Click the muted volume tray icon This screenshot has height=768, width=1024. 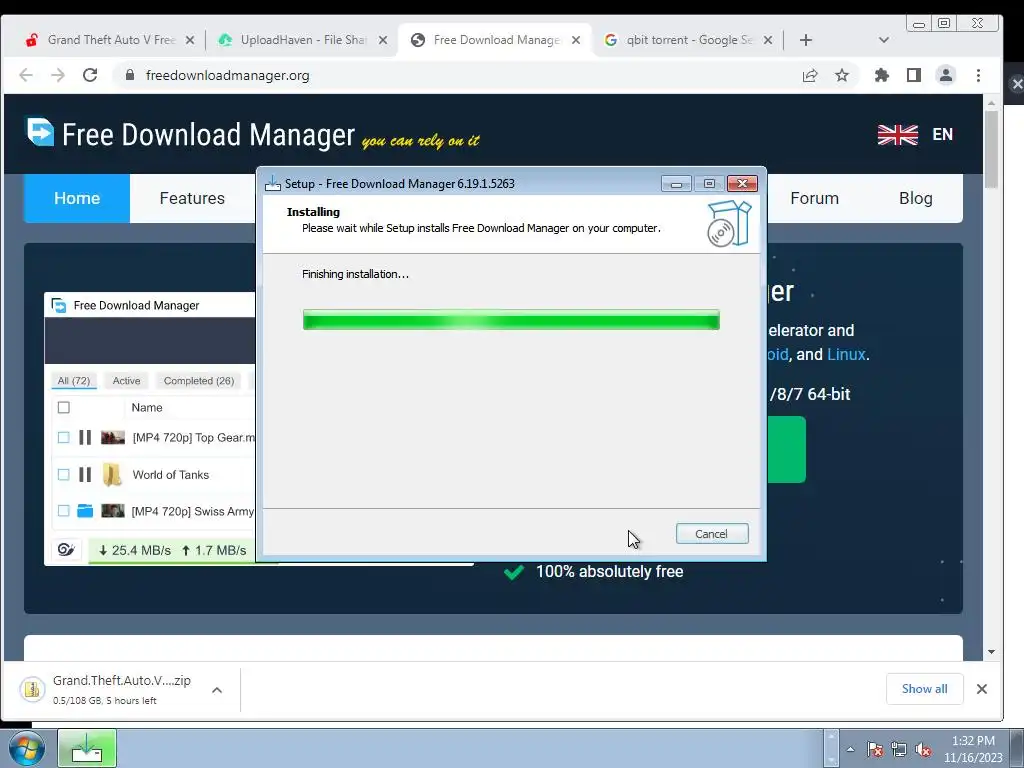click(923, 750)
